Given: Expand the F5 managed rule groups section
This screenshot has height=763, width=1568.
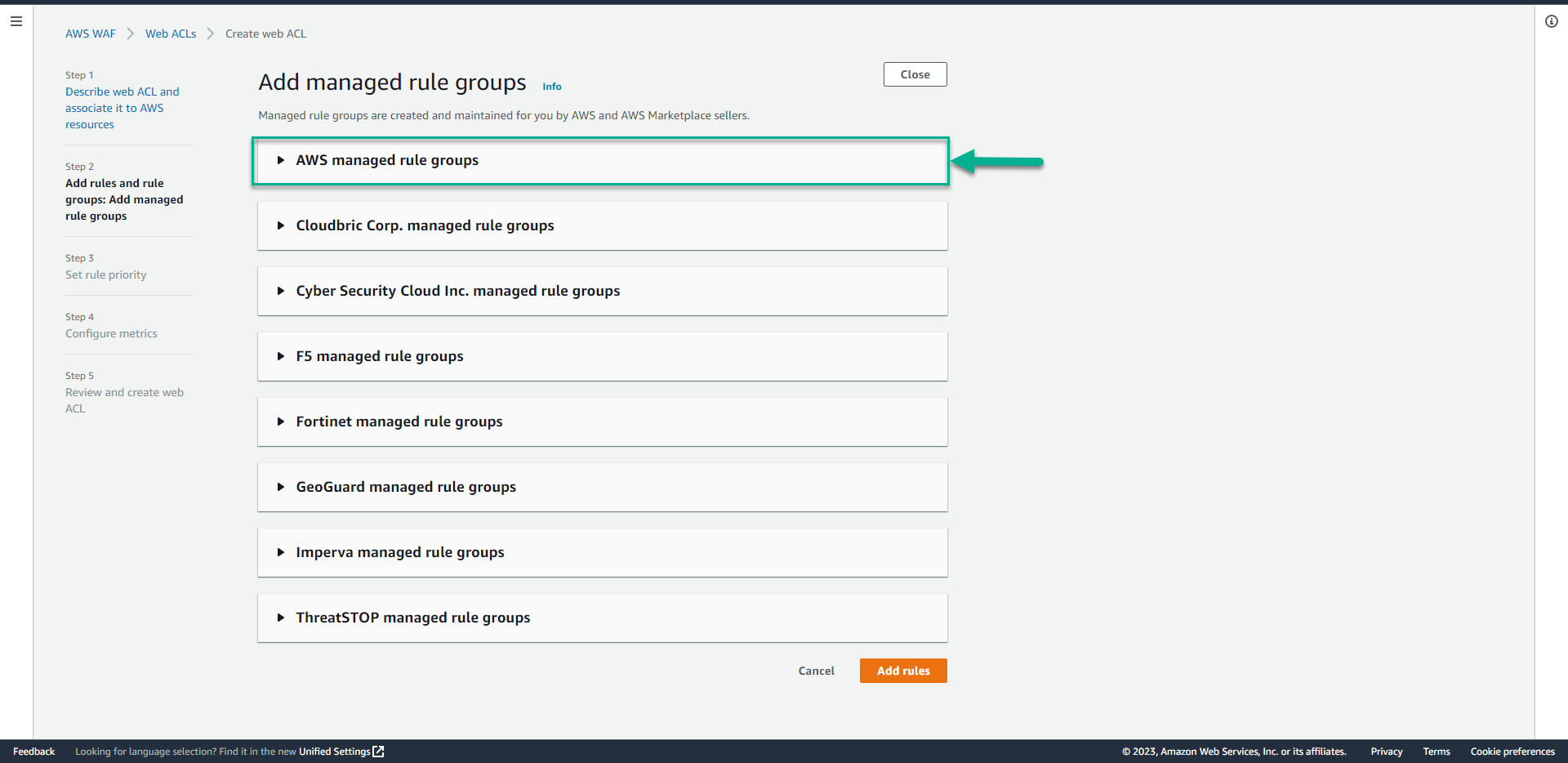Looking at the screenshot, I should point(380,356).
